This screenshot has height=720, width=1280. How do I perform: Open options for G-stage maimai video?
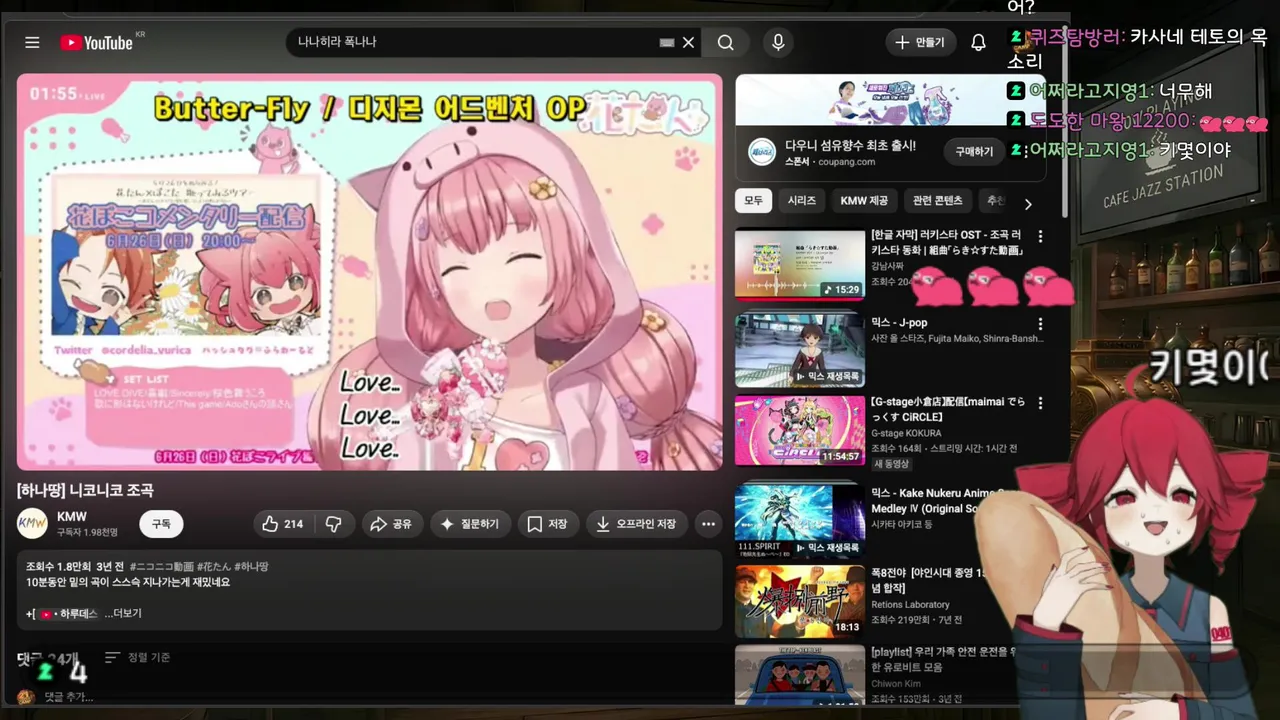click(1040, 403)
